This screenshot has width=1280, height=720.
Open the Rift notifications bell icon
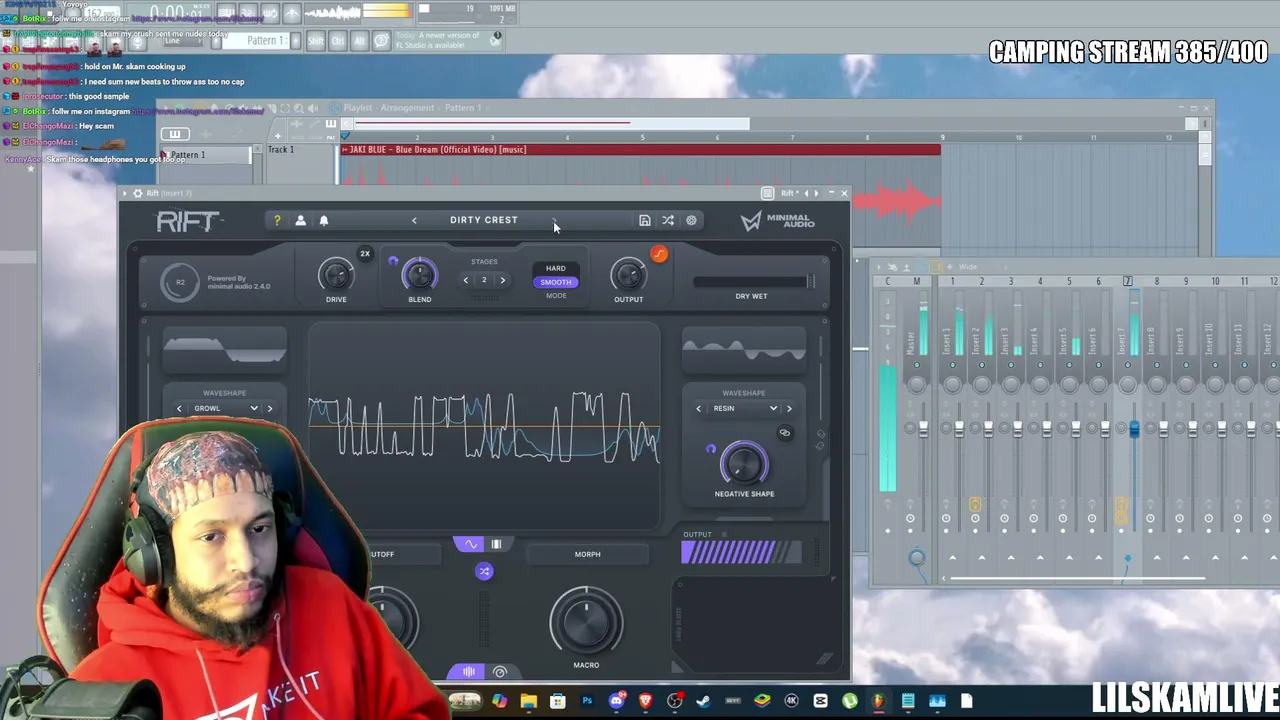pyautogui.click(x=324, y=220)
